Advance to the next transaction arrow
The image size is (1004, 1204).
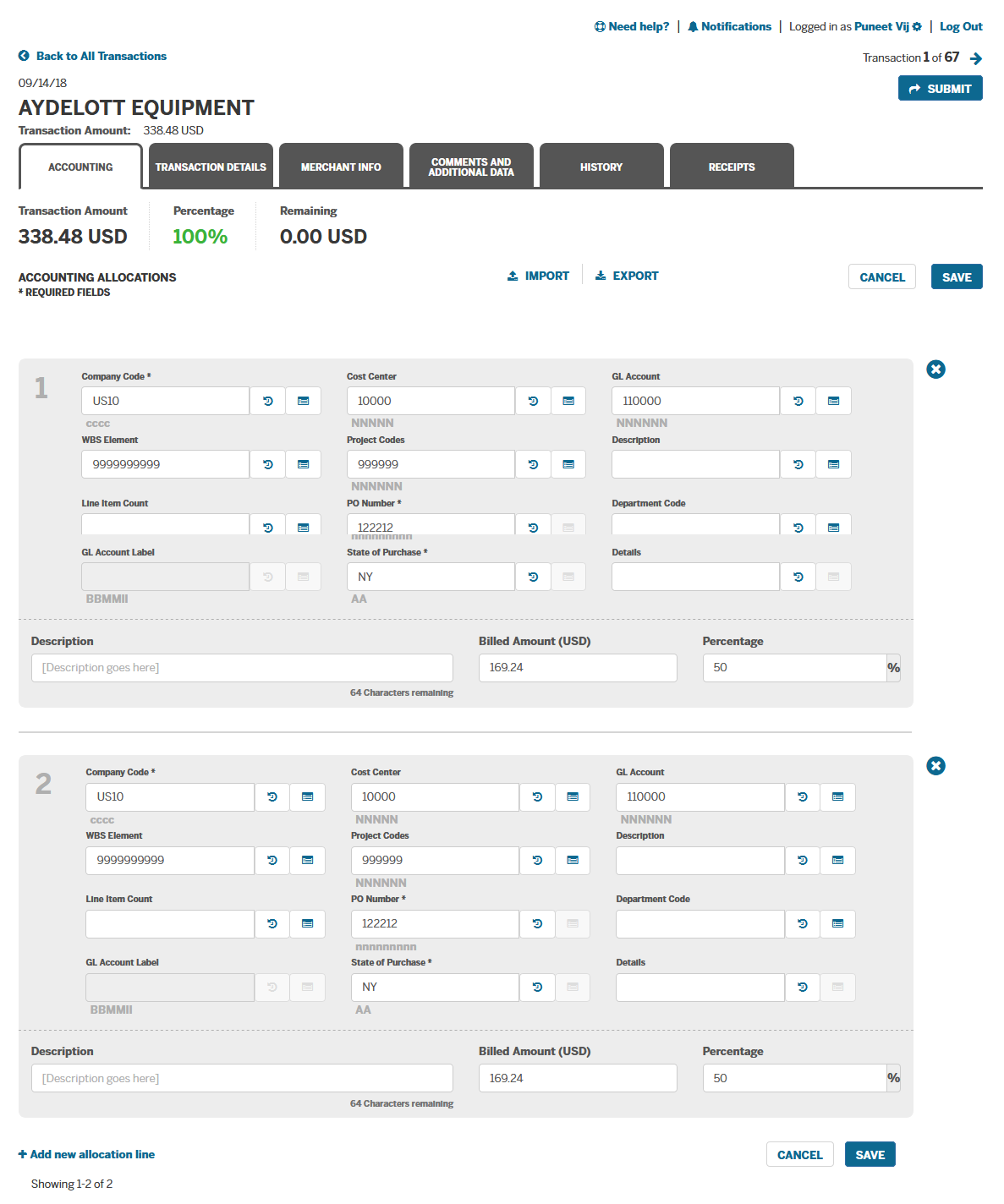[x=976, y=57]
